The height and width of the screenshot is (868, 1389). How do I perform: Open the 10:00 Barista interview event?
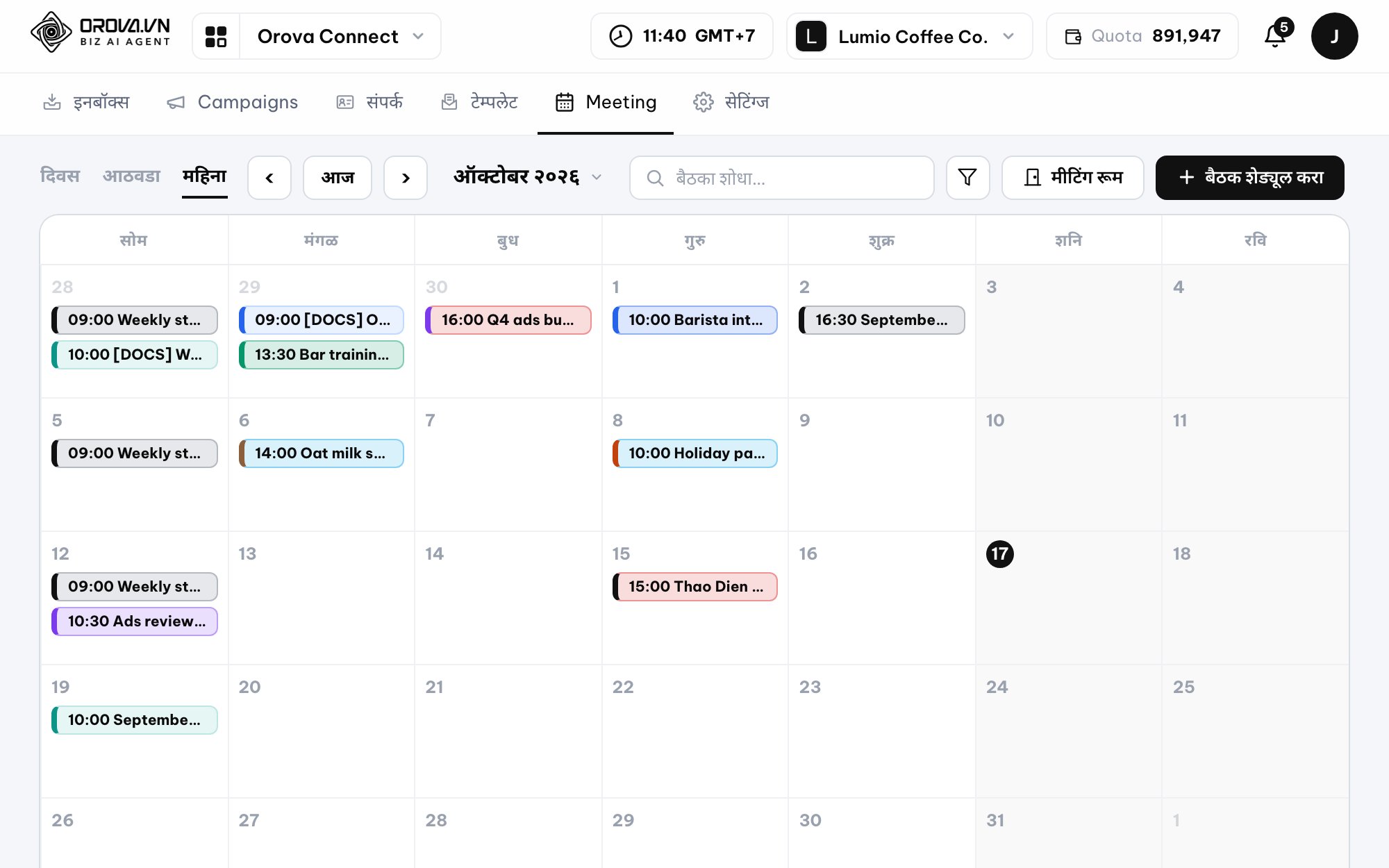pyautogui.click(x=695, y=320)
